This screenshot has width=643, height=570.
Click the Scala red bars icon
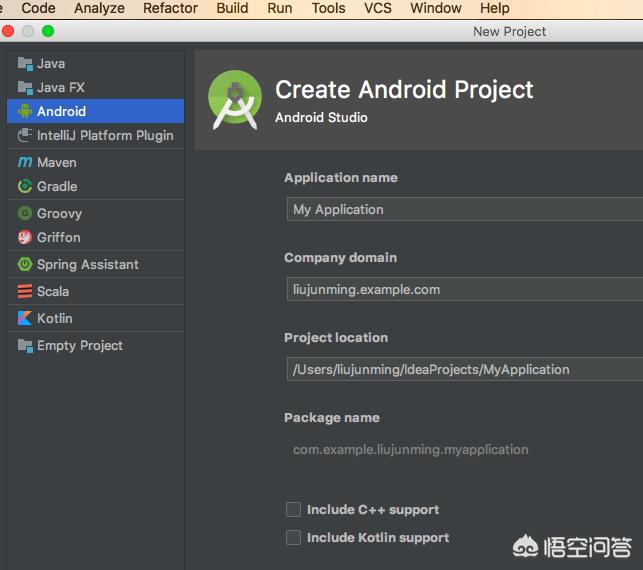25,291
